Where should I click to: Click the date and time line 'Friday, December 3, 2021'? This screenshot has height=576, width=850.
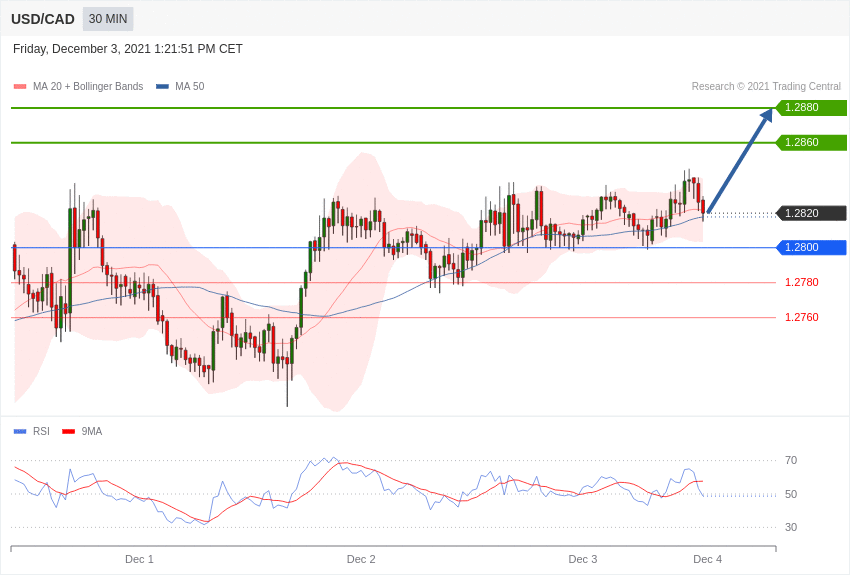(x=127, y=49)
